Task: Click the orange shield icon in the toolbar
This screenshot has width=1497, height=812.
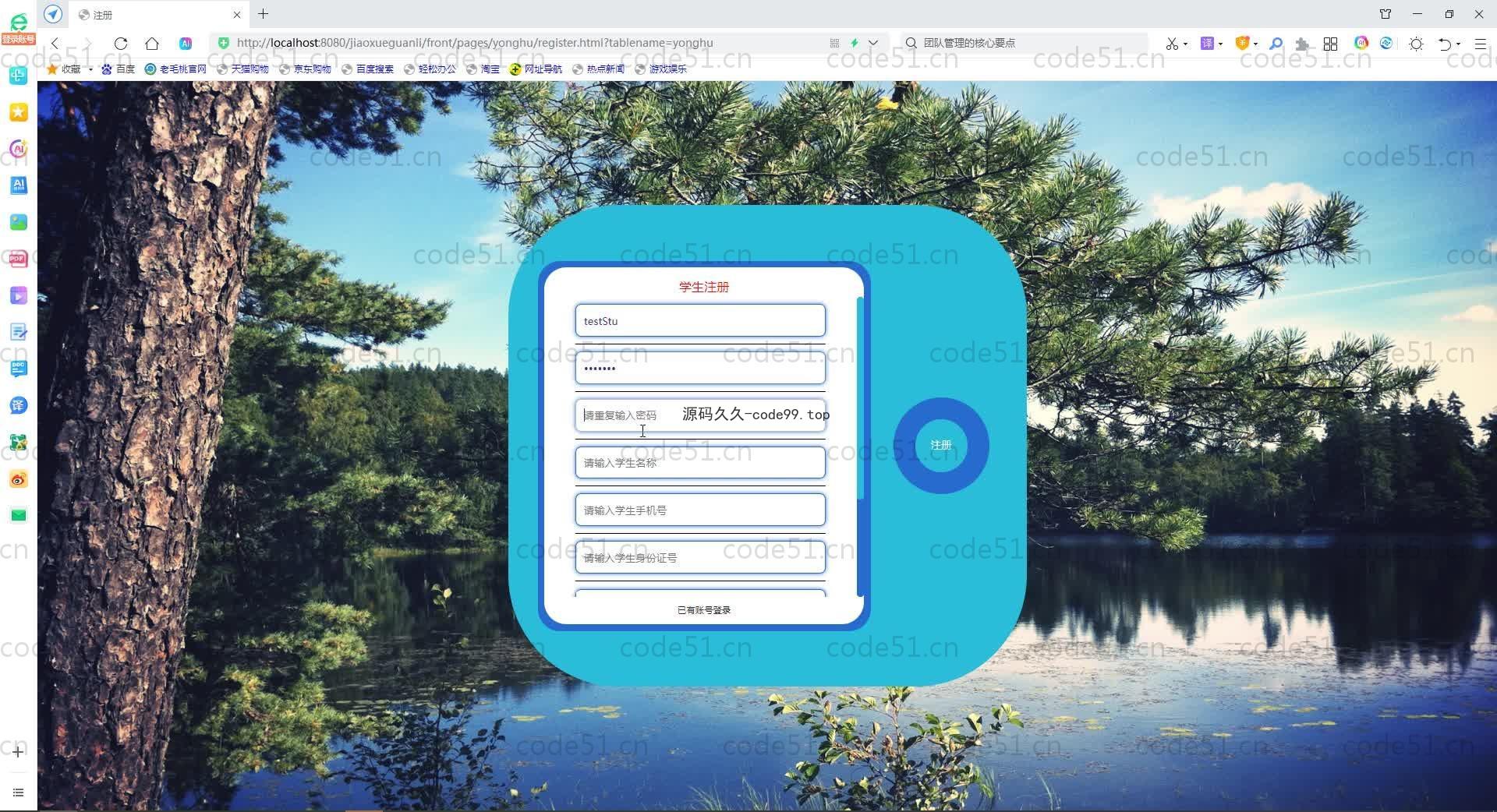Action: click(x=1242, y=44)
